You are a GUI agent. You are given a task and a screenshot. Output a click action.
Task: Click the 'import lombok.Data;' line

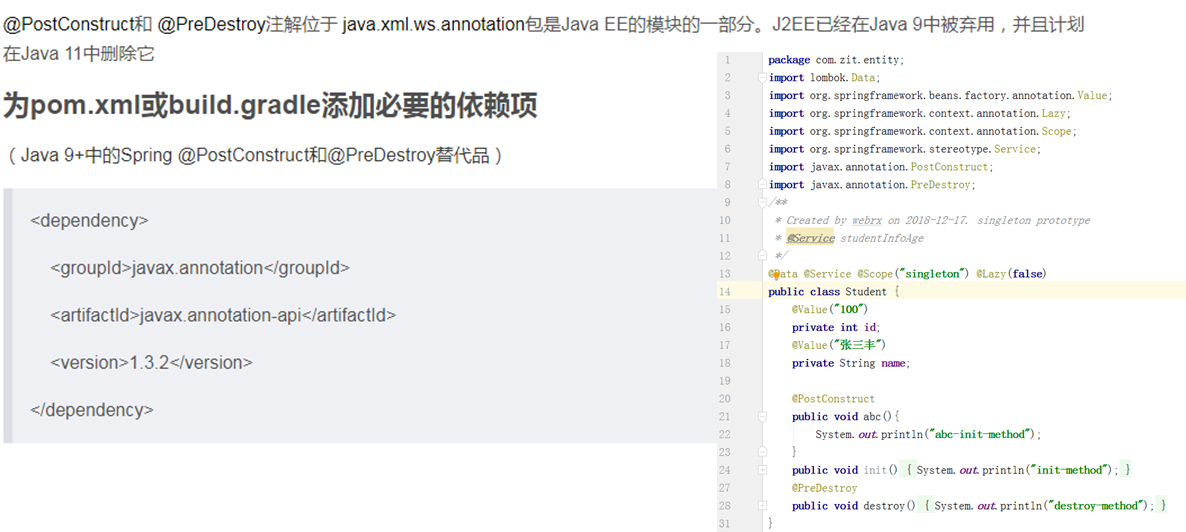pyautogui.click(x=824, y=77)
